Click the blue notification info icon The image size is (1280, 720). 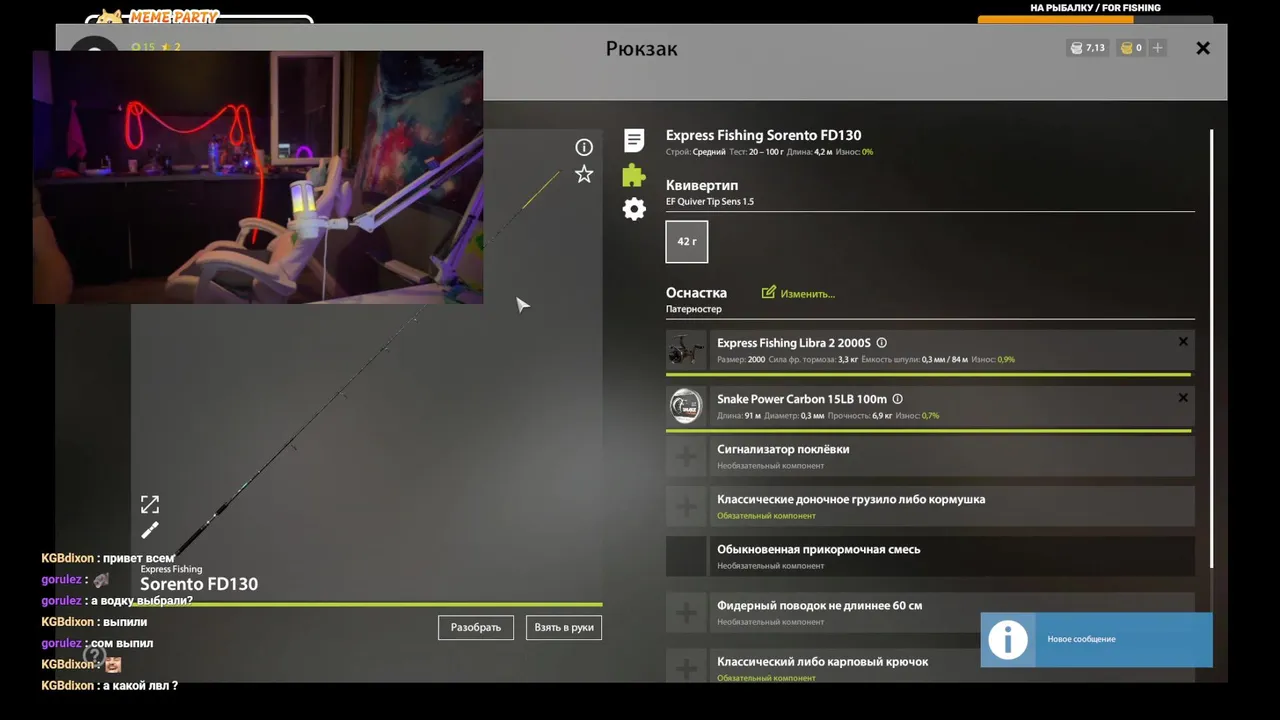point(1008,639)
